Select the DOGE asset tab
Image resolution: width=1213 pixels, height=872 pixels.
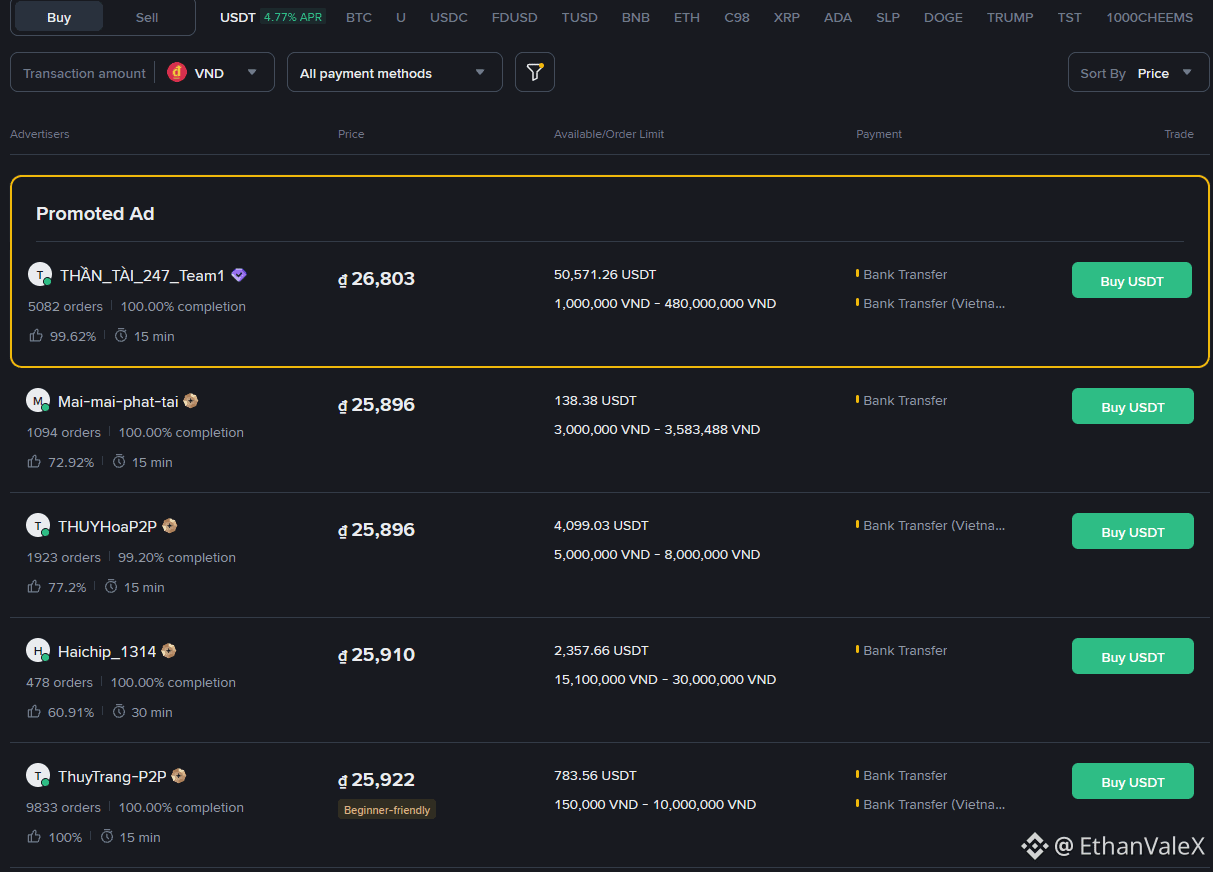point(943,17)
